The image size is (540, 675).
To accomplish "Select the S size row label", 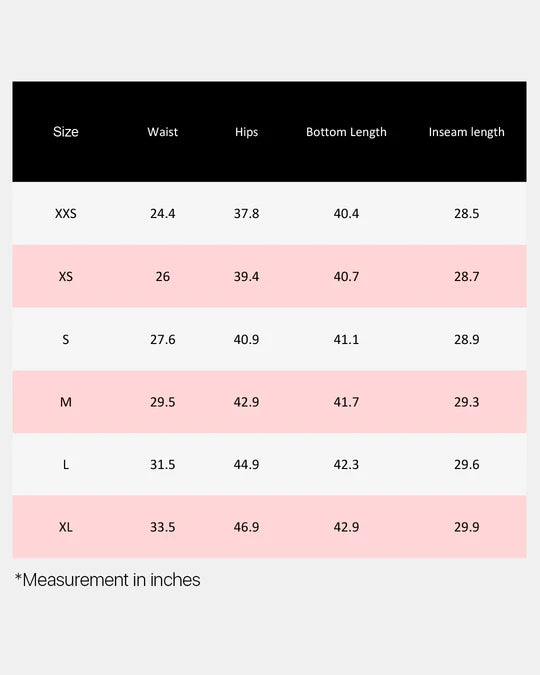I will coord(65,340).
